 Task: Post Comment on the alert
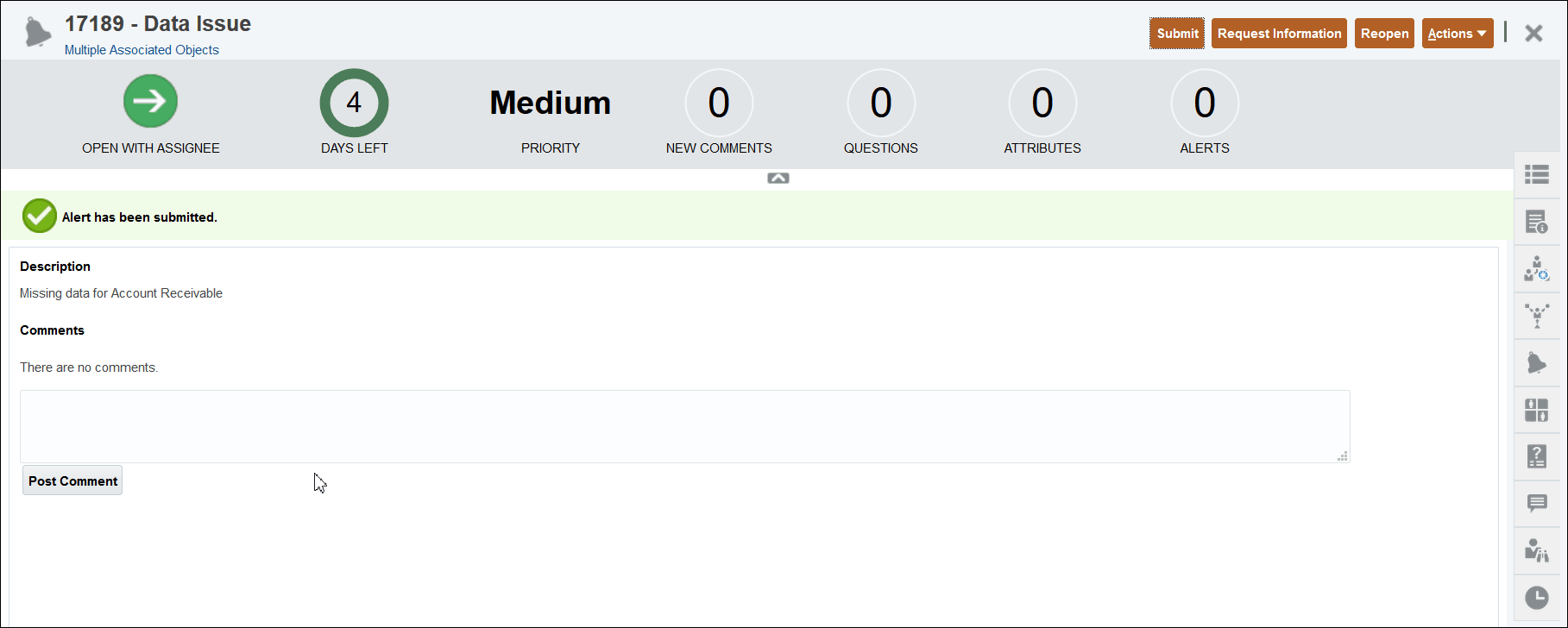click(x=72, y=480)
